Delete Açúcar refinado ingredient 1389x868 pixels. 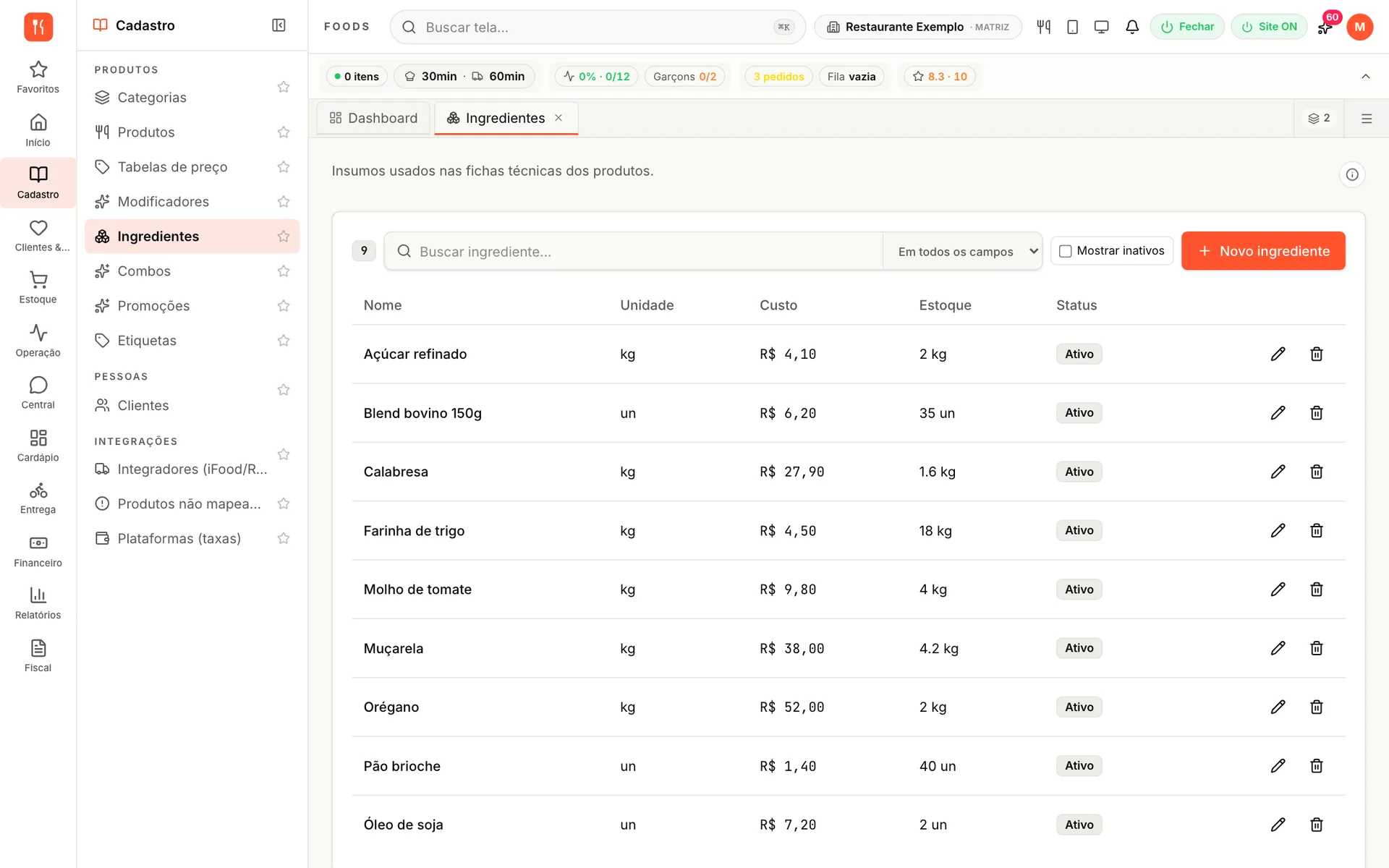coord(1316,354)
